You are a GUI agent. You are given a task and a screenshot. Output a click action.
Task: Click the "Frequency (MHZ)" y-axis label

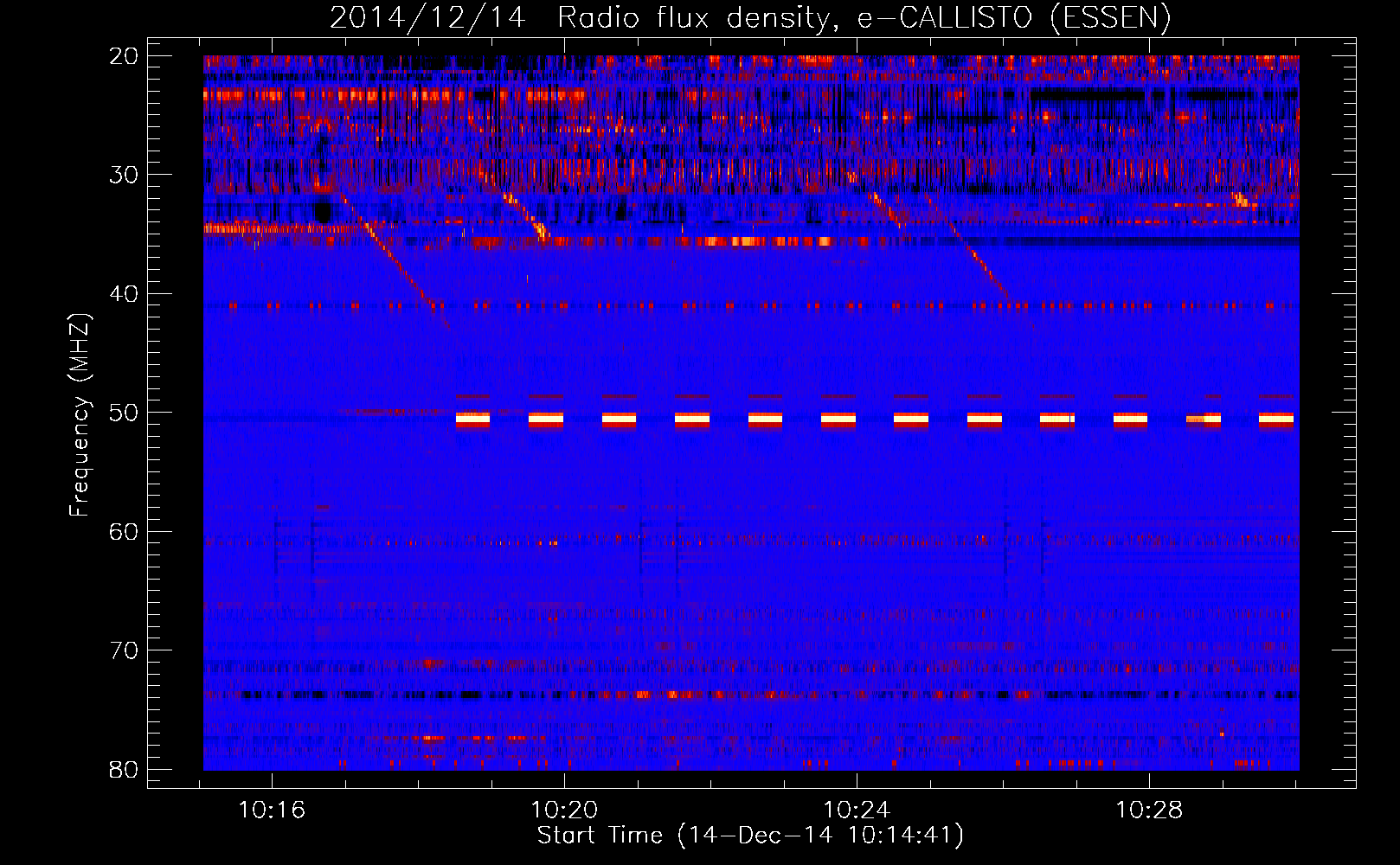(80, 415)
